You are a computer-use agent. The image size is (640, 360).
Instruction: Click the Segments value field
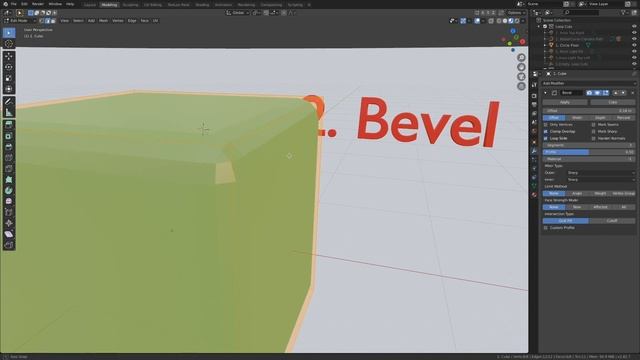click(589, 145)
